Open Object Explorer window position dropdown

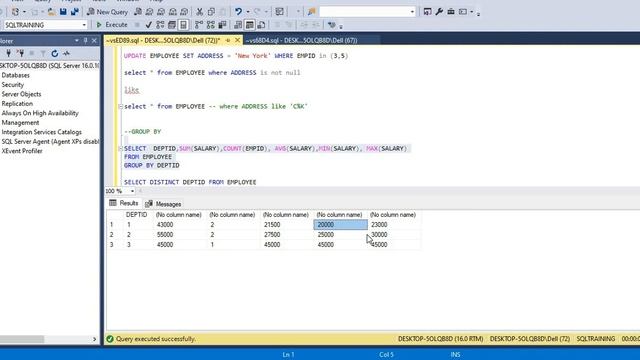tap(77, 40)
